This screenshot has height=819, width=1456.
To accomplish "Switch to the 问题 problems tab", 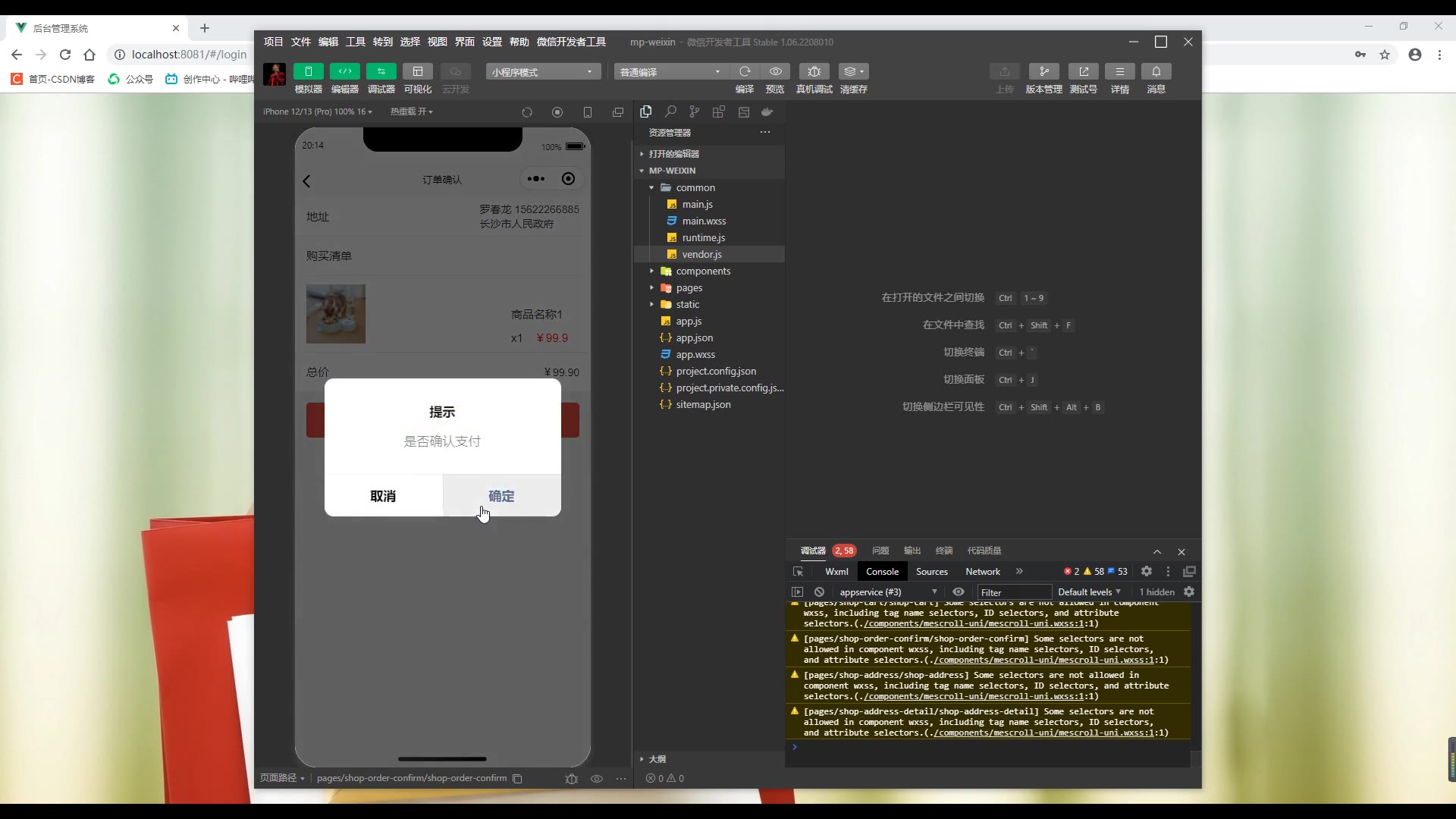I will tap(880, 551).
